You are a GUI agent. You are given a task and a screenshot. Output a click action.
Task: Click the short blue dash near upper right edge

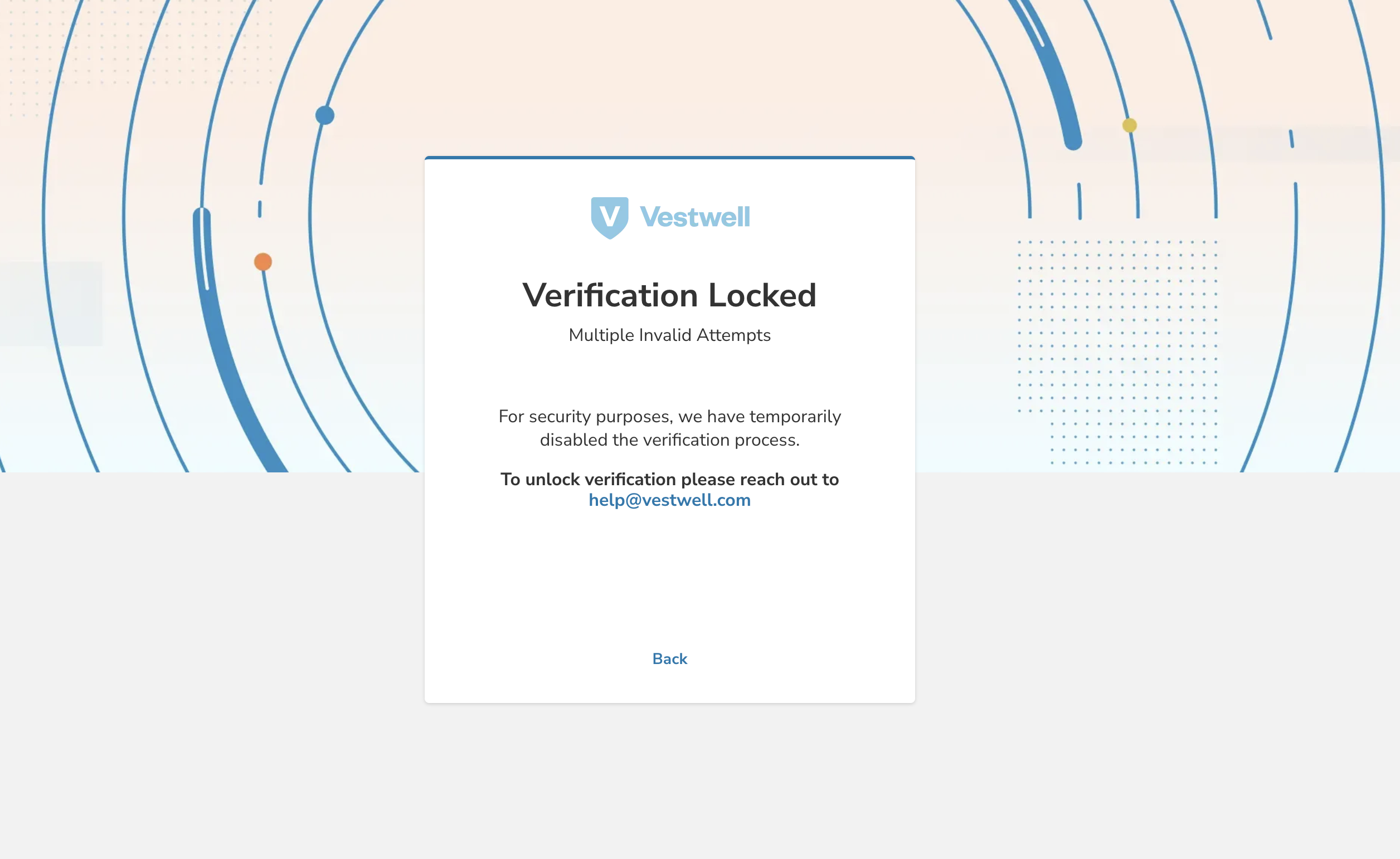pyautogui.click(x=1291, y=139)
